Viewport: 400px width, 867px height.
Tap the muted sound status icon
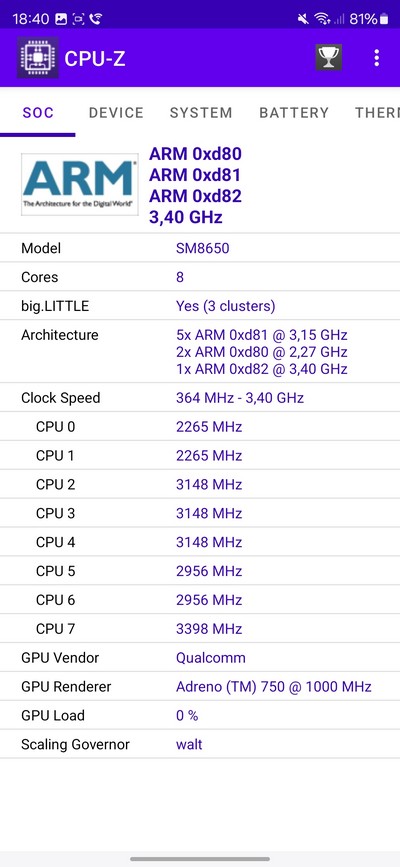pyautogui.click(x=303, y=19)
